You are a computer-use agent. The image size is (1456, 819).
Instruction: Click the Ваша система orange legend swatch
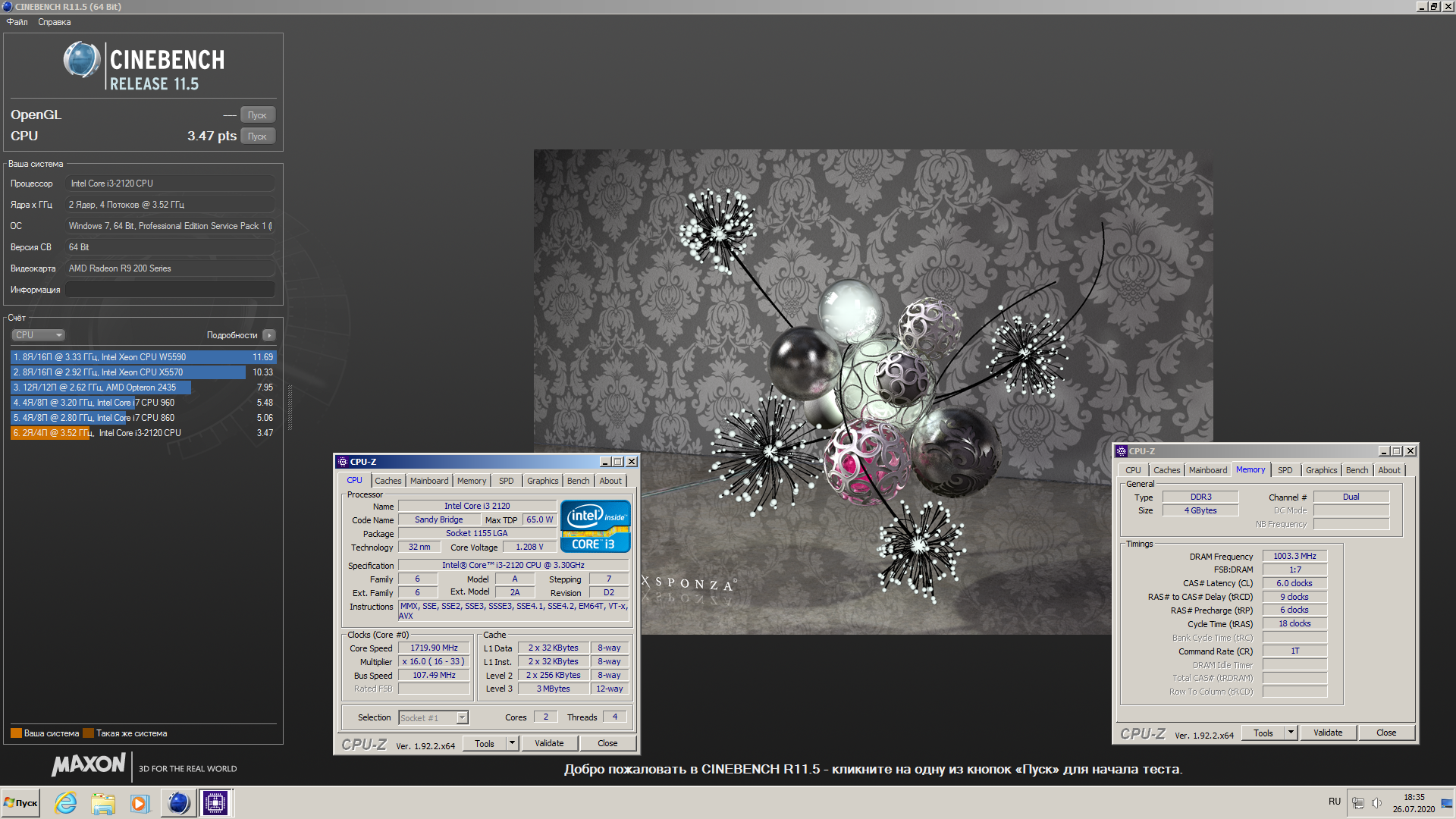tap(16, 733)
